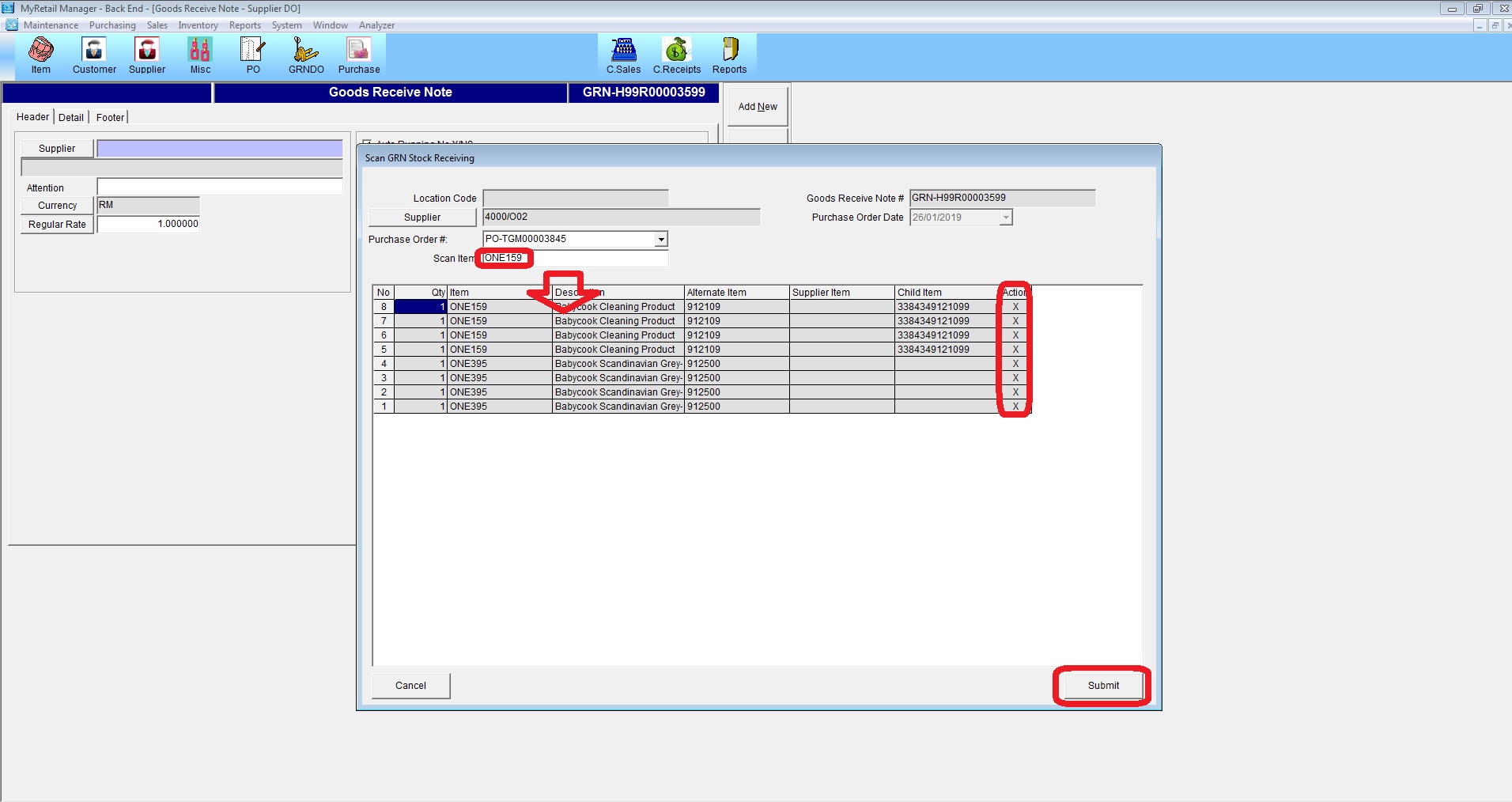
Task: Open the Purchase Order Date dropdown
Action: pyautogui.click(x=1006, y=218)
